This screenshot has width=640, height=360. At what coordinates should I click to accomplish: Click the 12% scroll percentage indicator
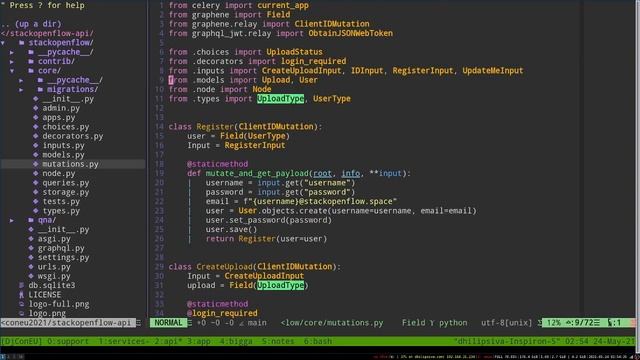click(x=553, y=323)
